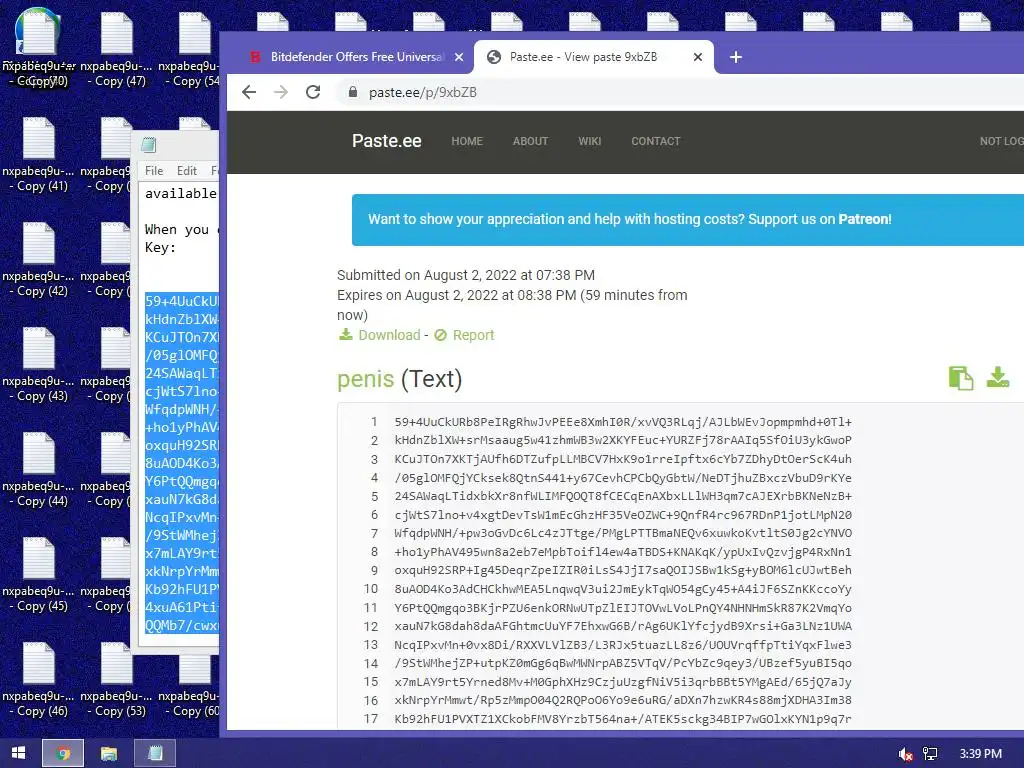Select desktop file nxpabeq9u Copy (41)
This screenshot has height=768, width=1024.
[x=39, y=155]
